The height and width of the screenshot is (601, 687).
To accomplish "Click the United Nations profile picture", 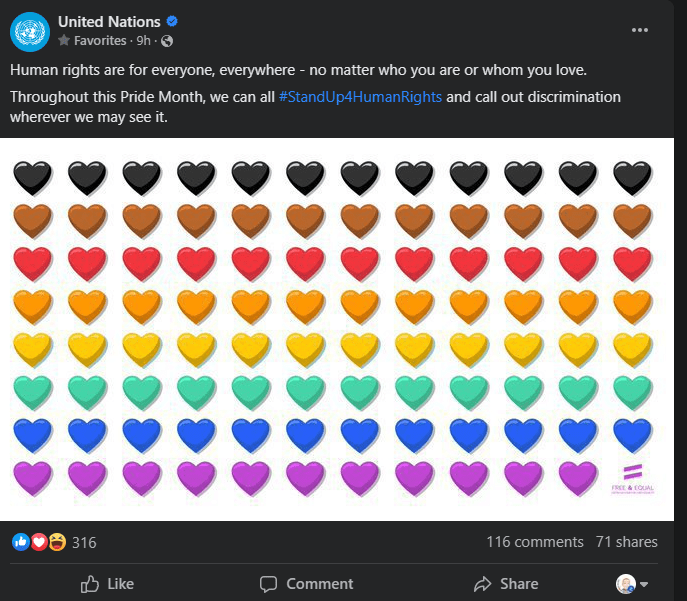I will (x=30, y=31).
